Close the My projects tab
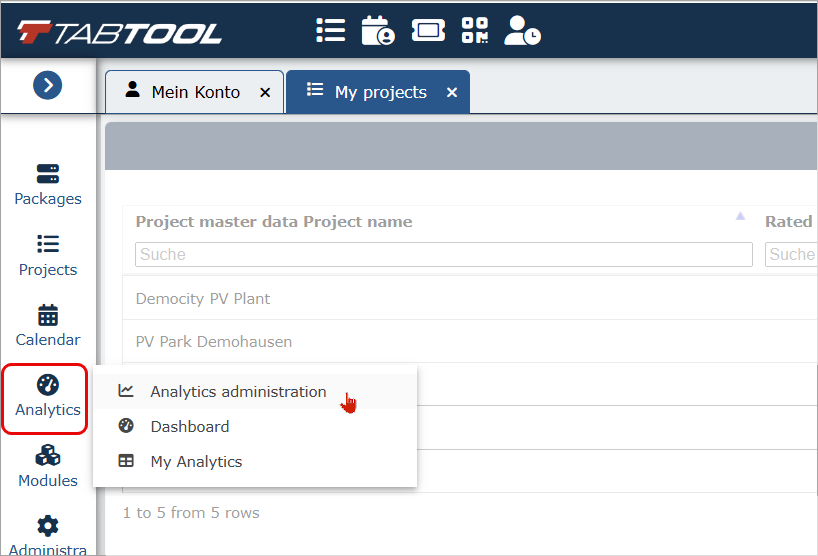The image size is (818, 556). (452, 92)
